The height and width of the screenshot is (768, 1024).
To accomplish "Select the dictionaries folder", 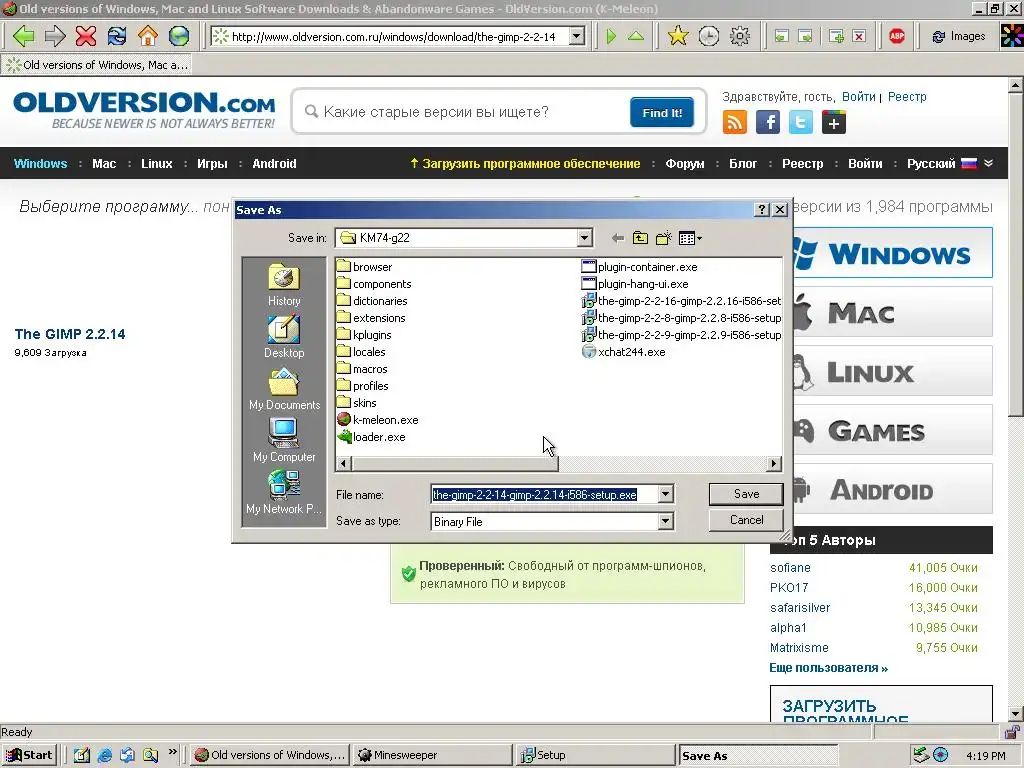I will click(372, 301).
